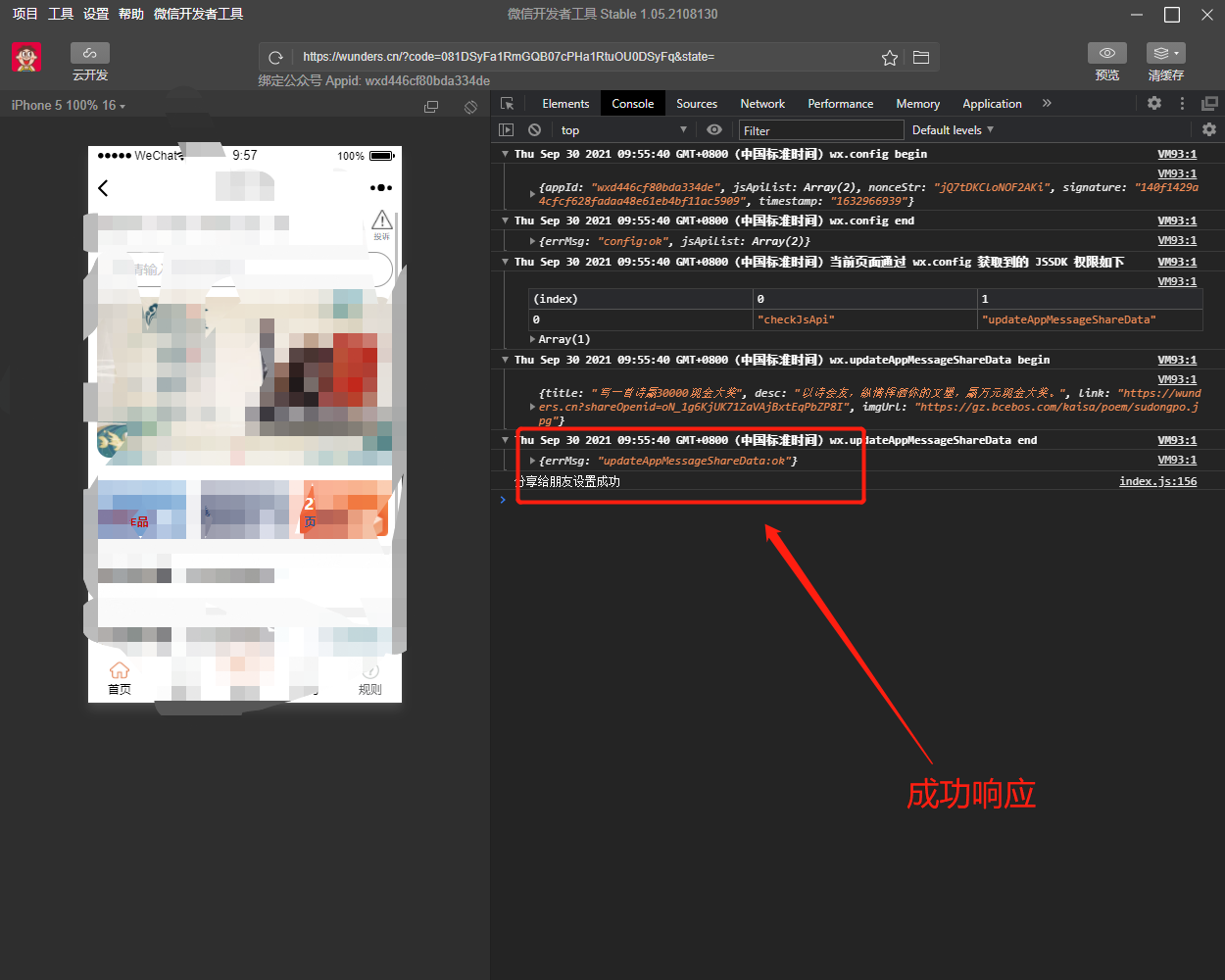This screenshot has width=1225, height=980.
Task: Collapse updateAppMessageShareData begin log entry
Action: (505, 360)
